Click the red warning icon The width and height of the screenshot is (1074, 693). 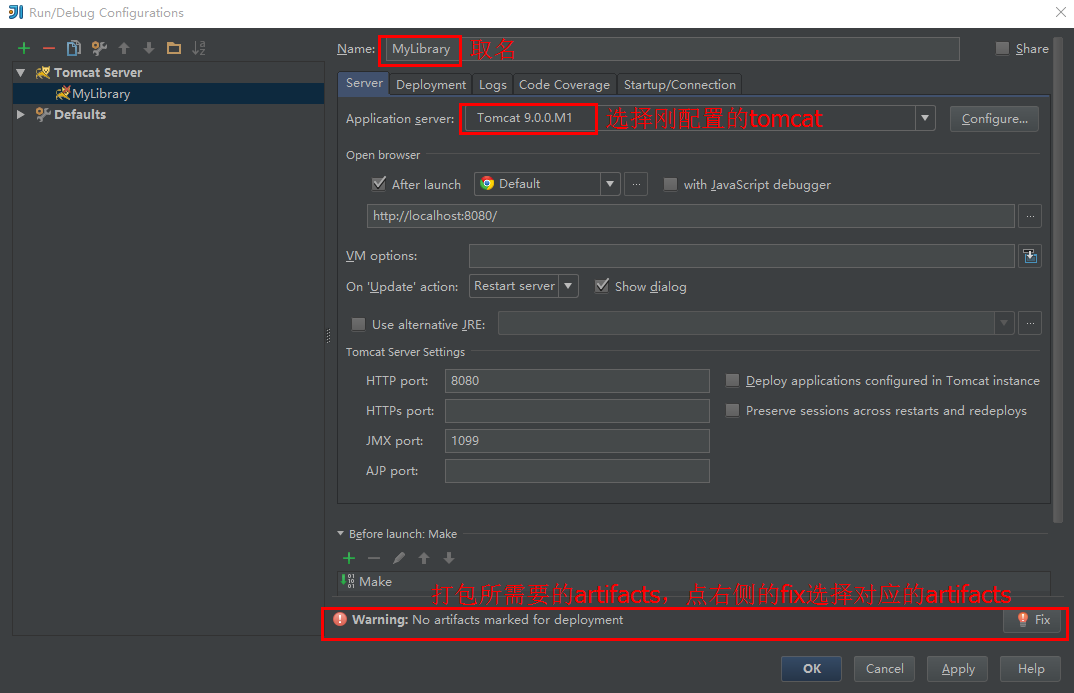340,620
